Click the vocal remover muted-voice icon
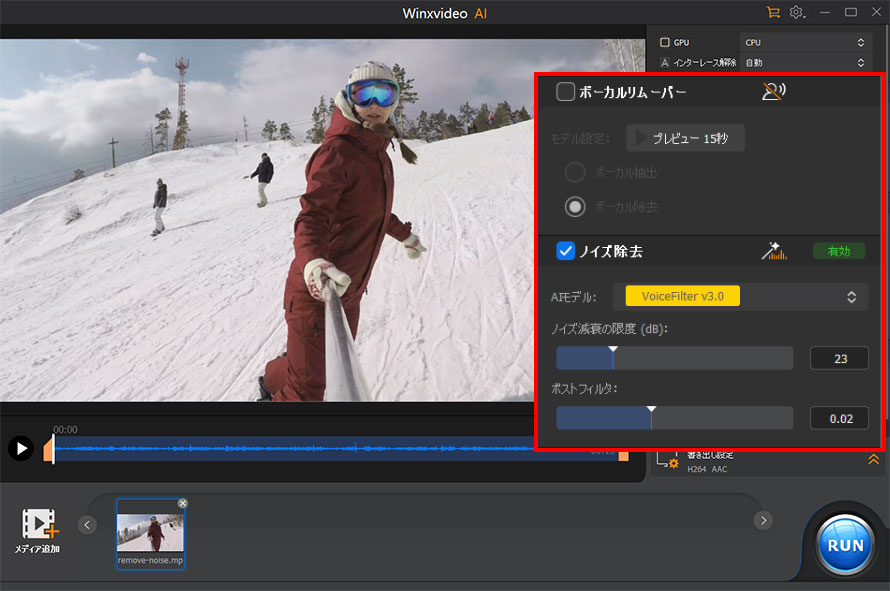This screenshot has height=591, width=890. [773, 92]
